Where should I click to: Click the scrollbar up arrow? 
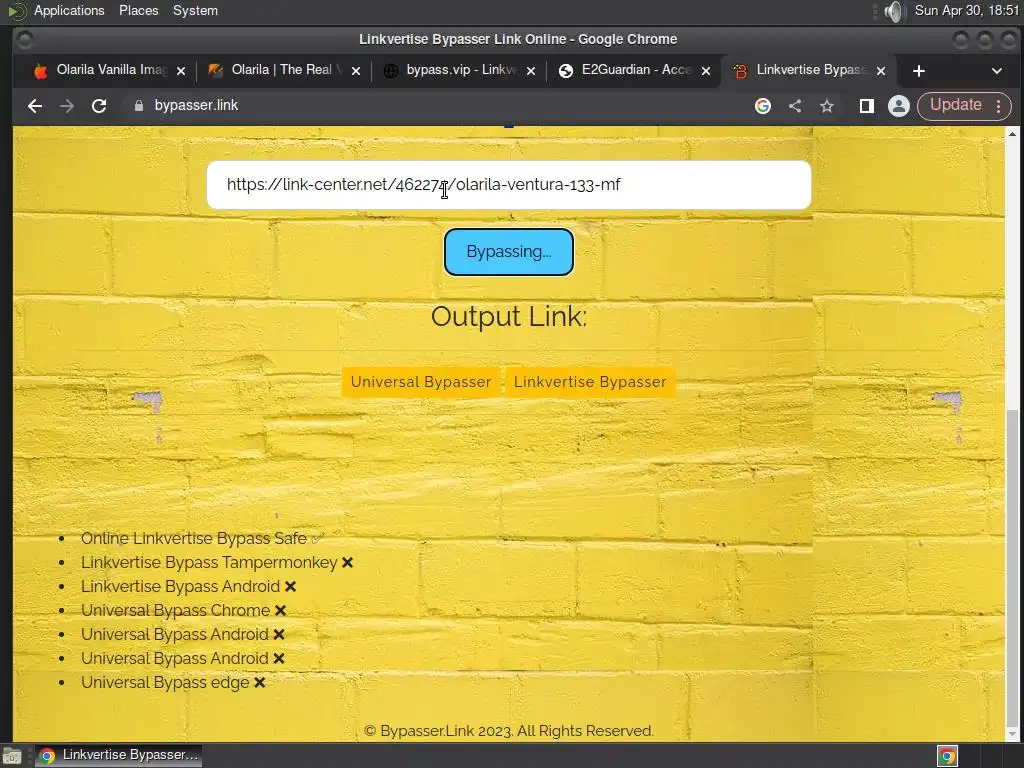point(1012,134)
